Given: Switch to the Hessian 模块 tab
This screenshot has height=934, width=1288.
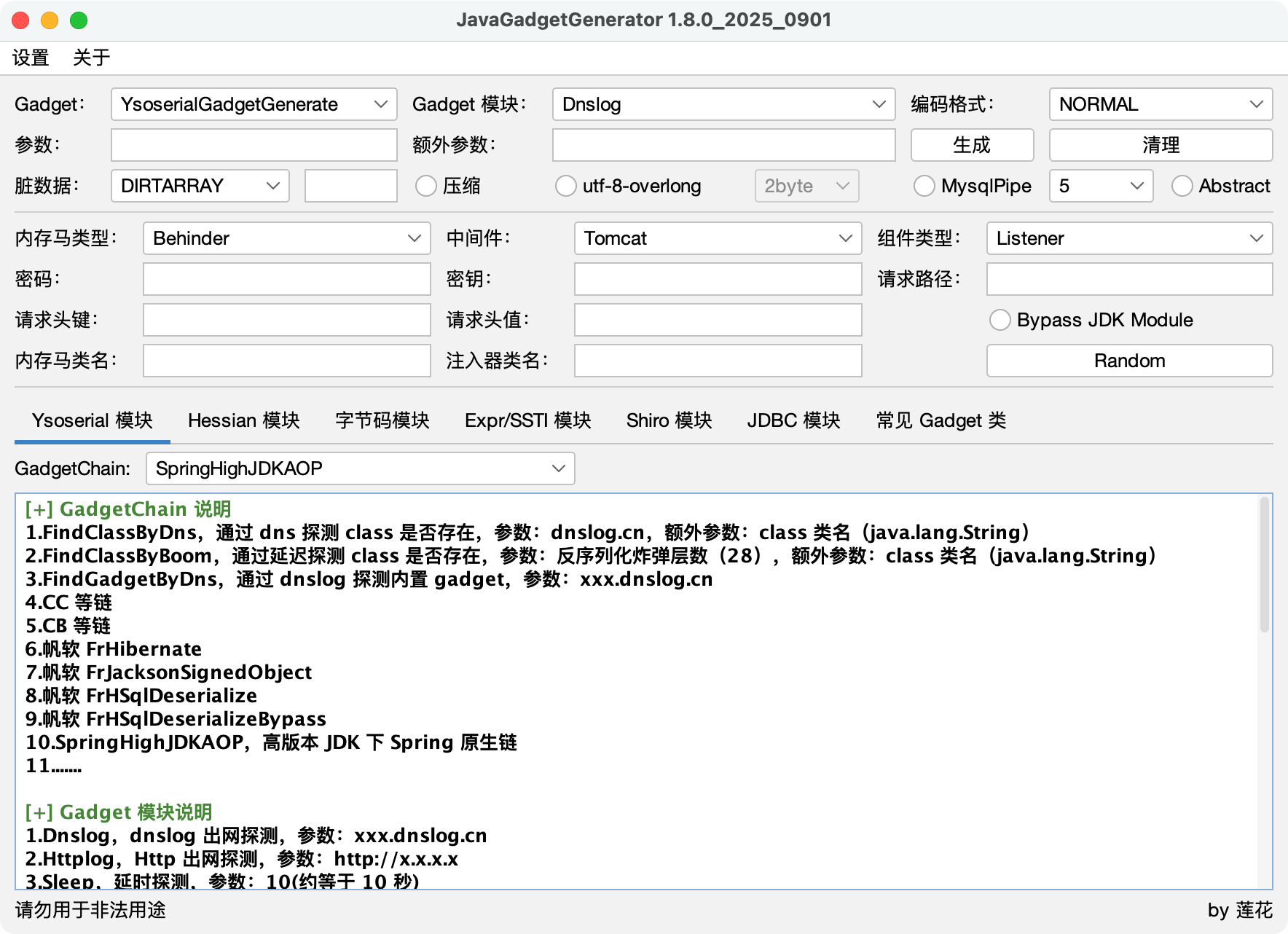Looking at the screenshot, I should (243, 420).
